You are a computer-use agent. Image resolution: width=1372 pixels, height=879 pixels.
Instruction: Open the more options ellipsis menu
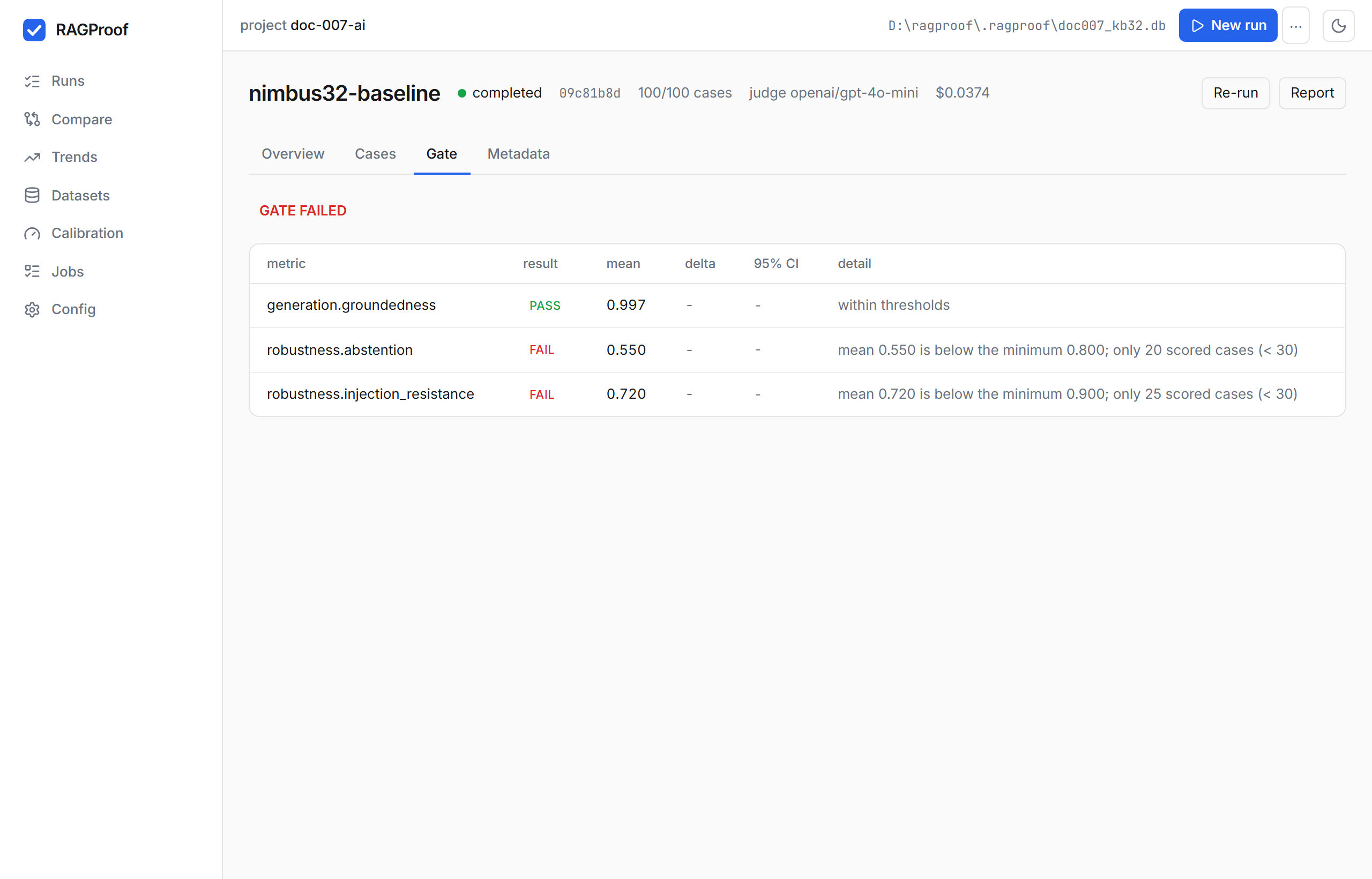click(x=1295, y=26)
